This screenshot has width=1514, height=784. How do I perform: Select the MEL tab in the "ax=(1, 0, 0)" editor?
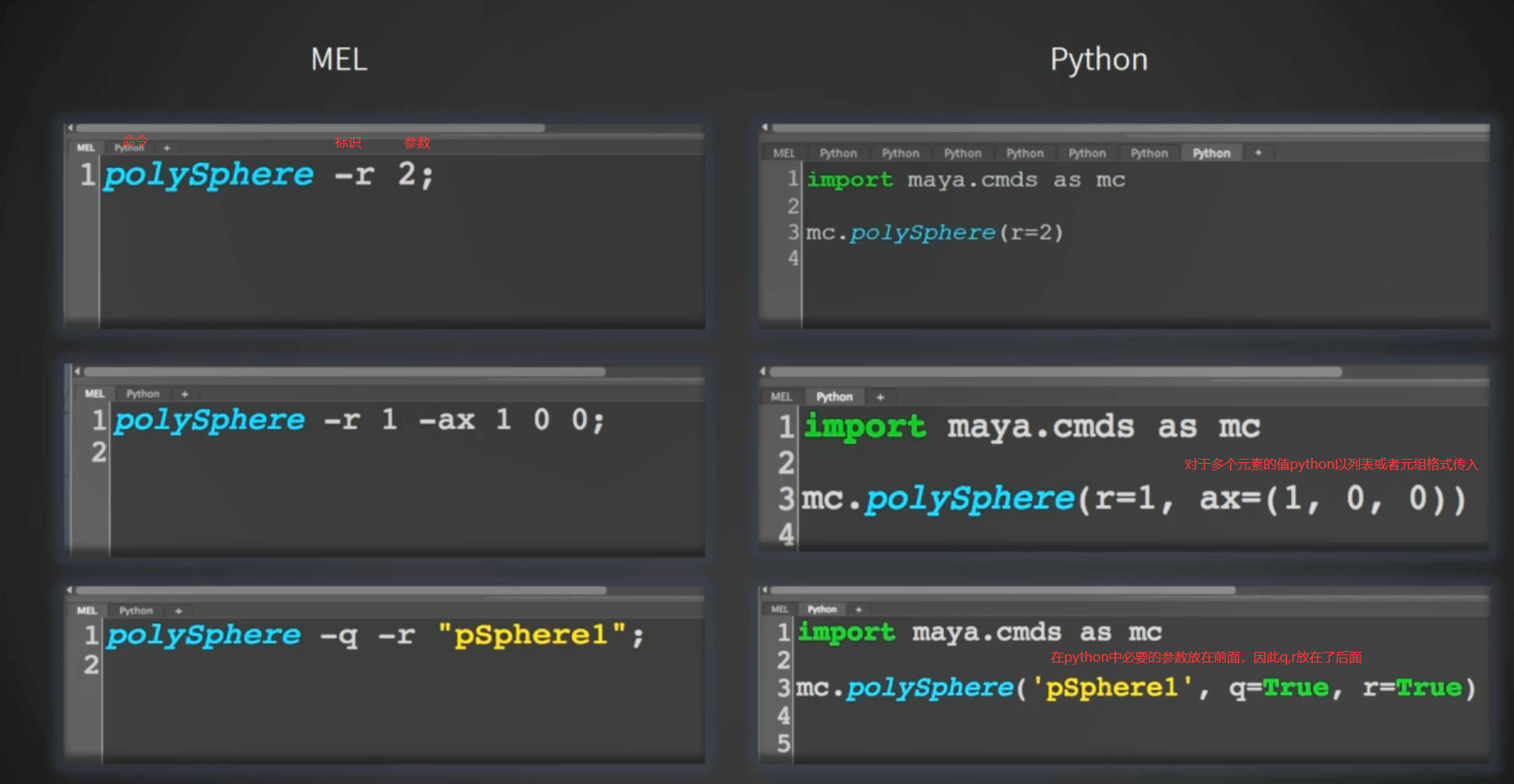click(x=781, y=397)
